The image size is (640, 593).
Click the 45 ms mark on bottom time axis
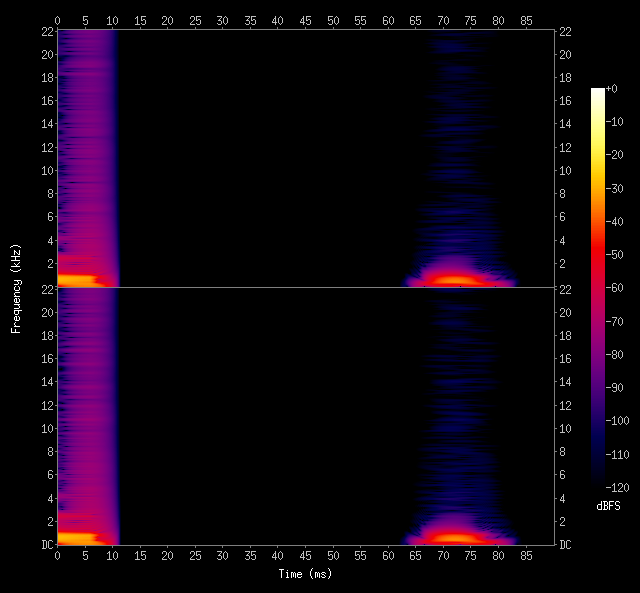click(x=305, y=555)
